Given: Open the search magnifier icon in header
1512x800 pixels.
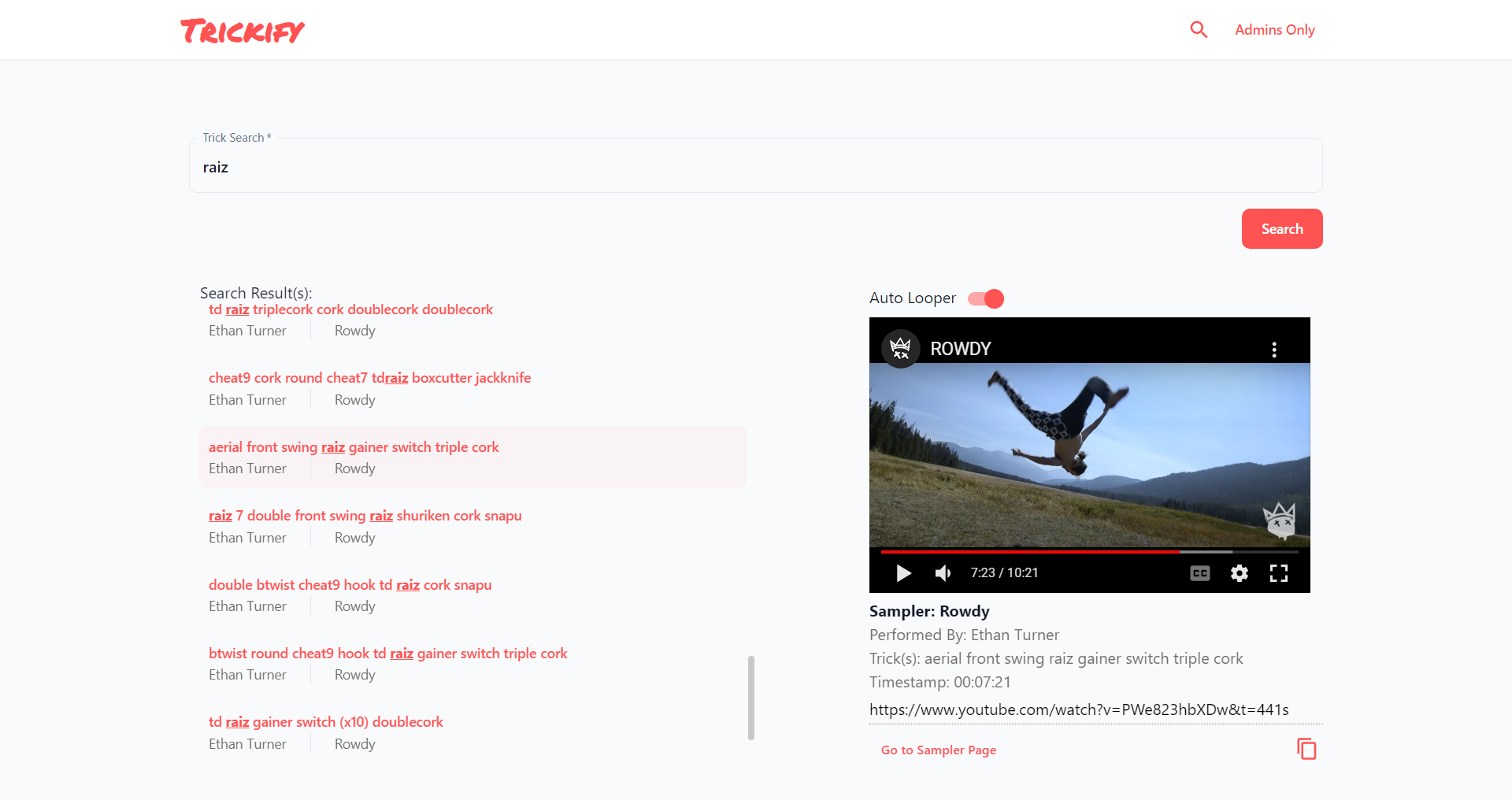Looking at the screenshot, I should click(1199, 30).
